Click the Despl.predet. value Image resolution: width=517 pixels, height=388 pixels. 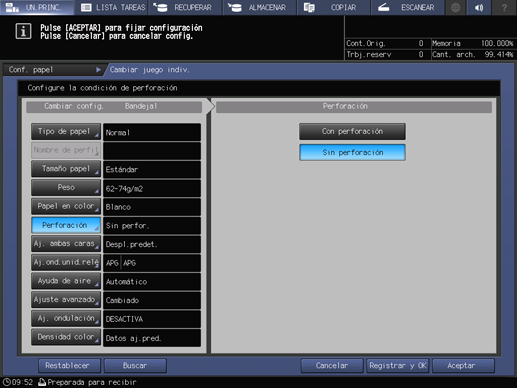point(152,244)
